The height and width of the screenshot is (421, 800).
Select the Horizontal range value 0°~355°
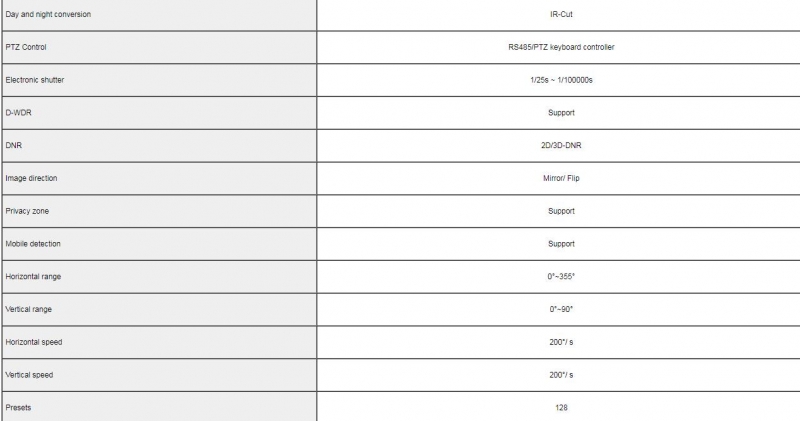(561, 277)
